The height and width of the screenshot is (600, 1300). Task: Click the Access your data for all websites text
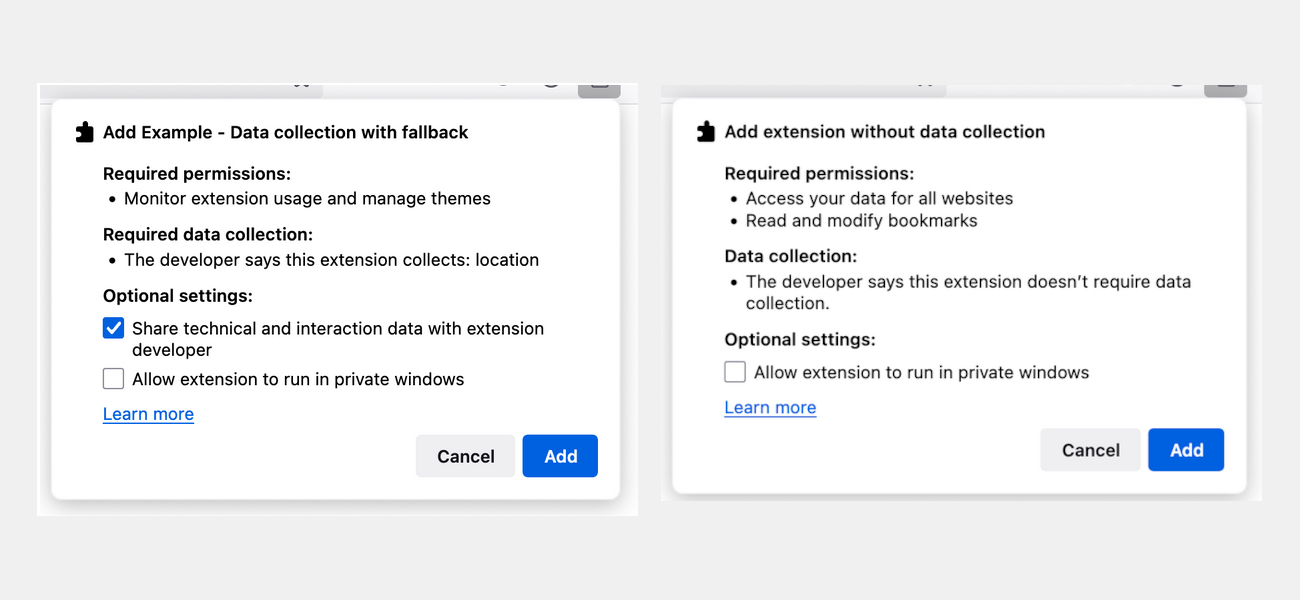(878, 198)
